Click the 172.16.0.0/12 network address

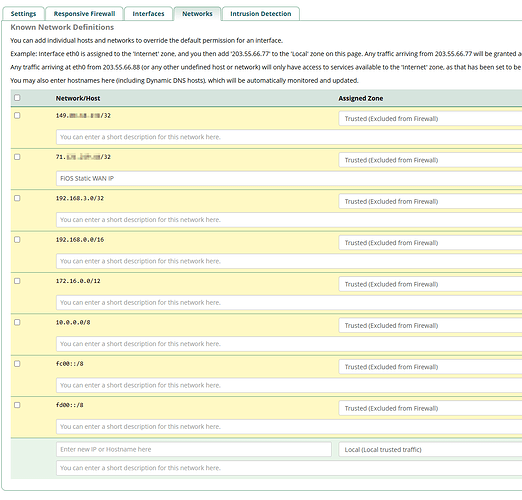78,281
